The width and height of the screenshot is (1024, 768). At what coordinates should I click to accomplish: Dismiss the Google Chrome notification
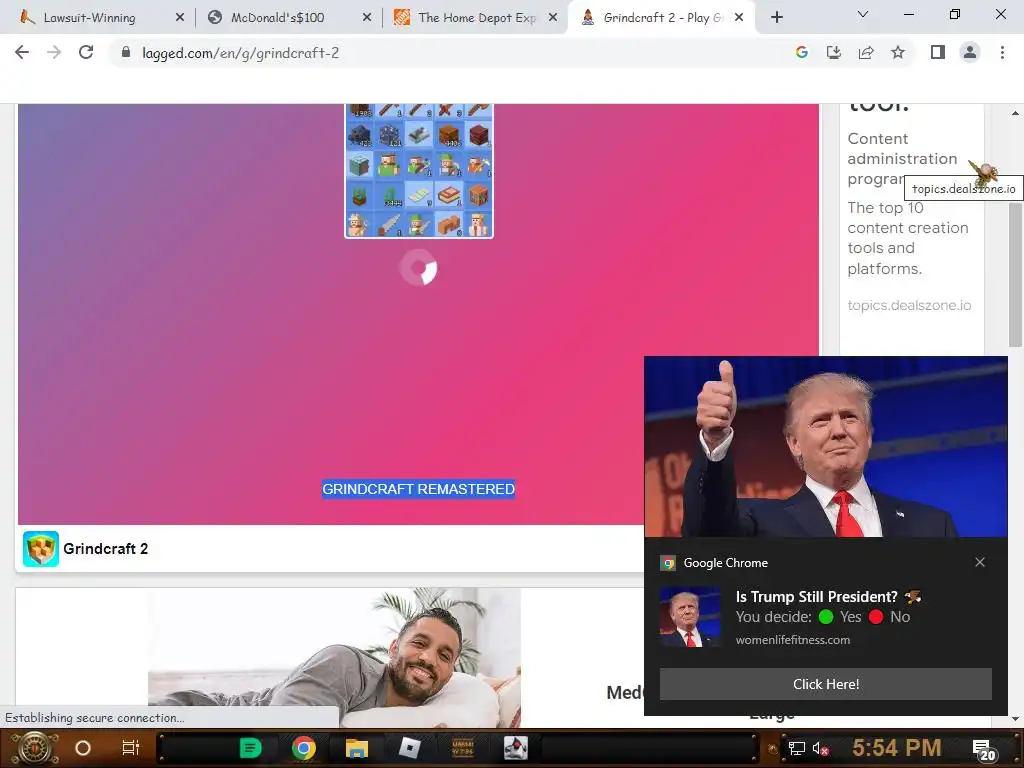click(980, 562)
